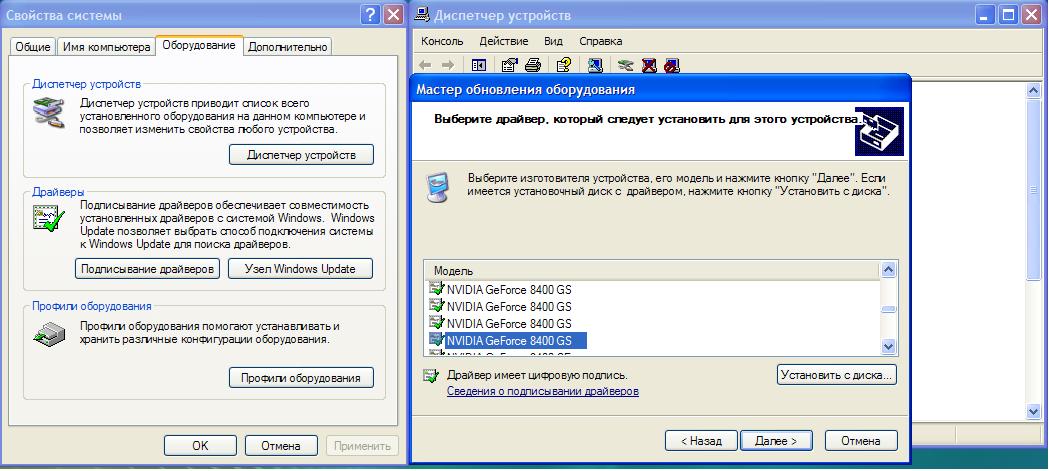Click the Подписывание драйверов button
1049x471 pixels.
147,269
